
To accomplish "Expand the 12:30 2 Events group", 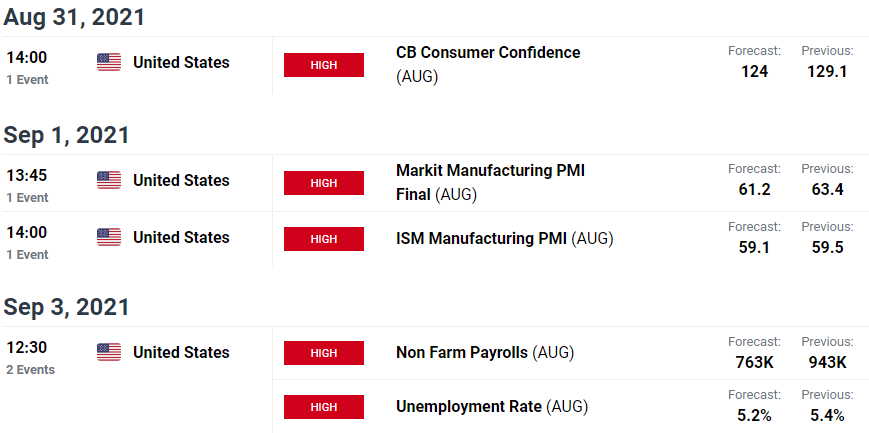I will [30, 358].
